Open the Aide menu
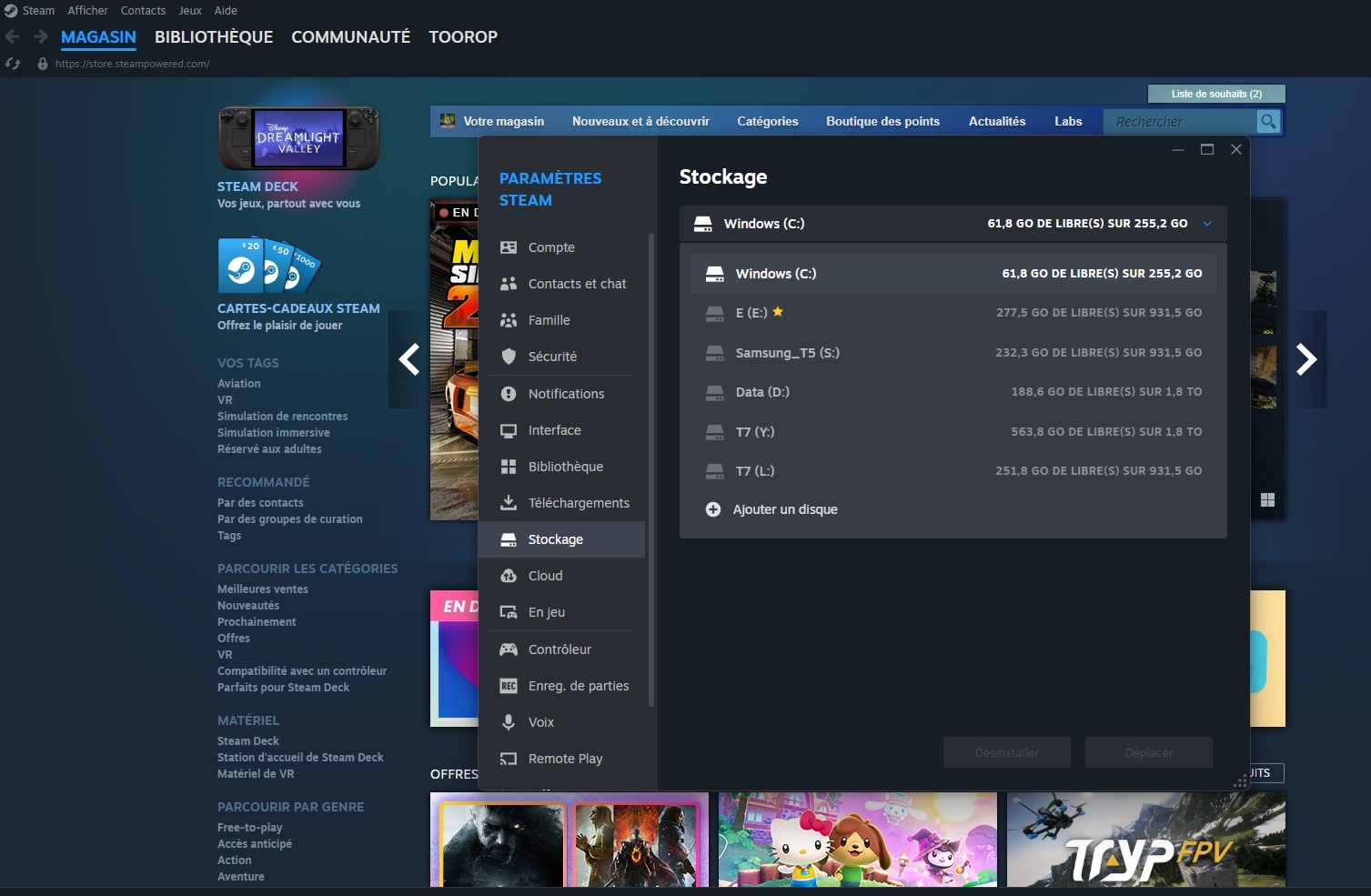This screenshot has height=896, width=1371. pyautogui.click(x=226, y=11)
